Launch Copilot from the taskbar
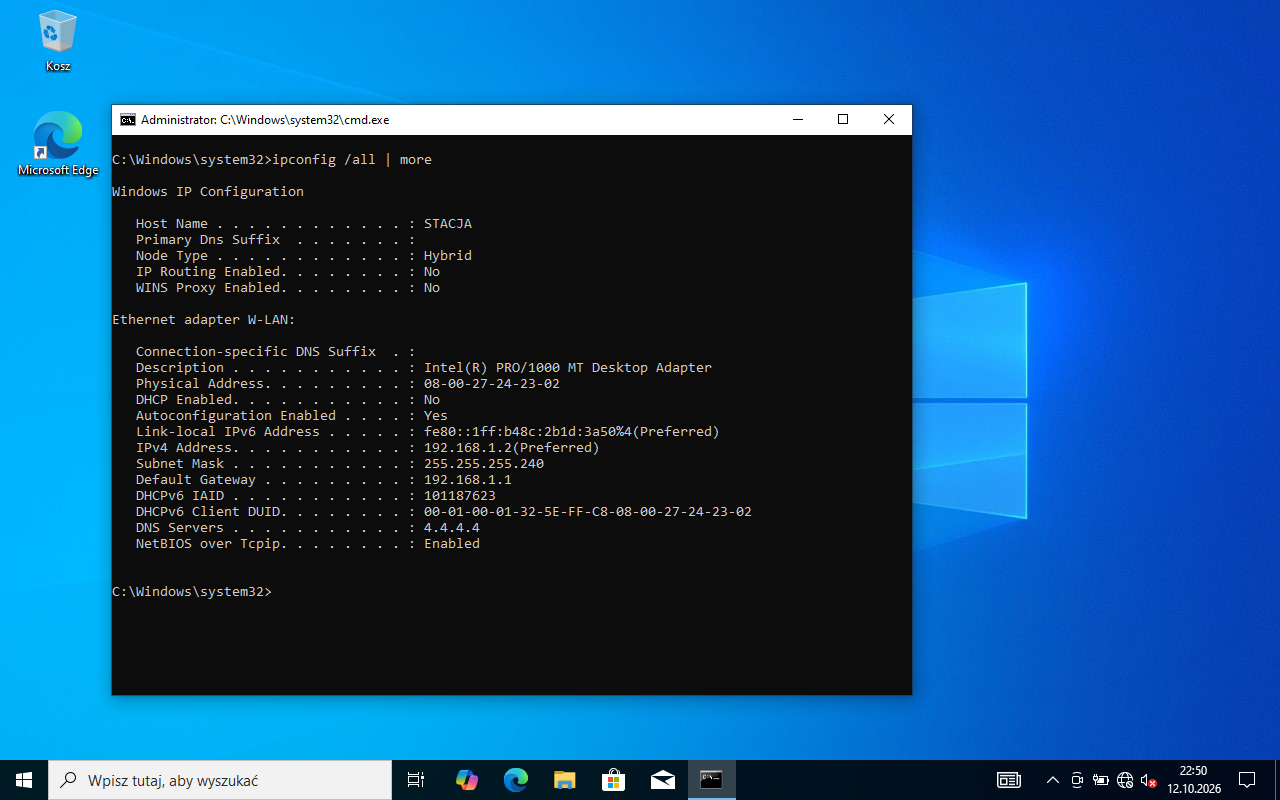The height and width of the screenshot is (800, 1280). point(466,780)
